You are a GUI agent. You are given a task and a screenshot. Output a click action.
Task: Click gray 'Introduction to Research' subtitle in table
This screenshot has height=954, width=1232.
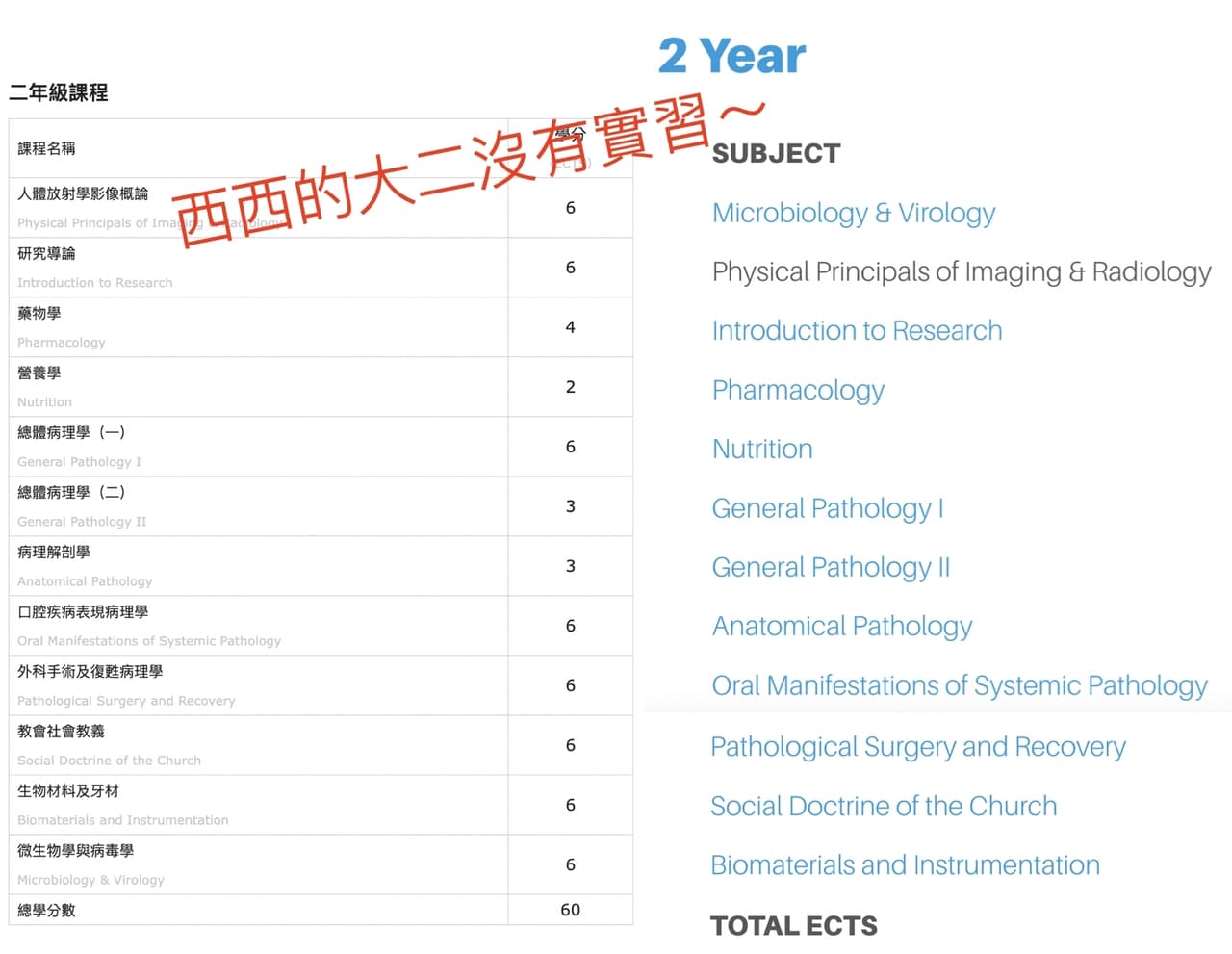pyautogui.click(x=95, y=283)
